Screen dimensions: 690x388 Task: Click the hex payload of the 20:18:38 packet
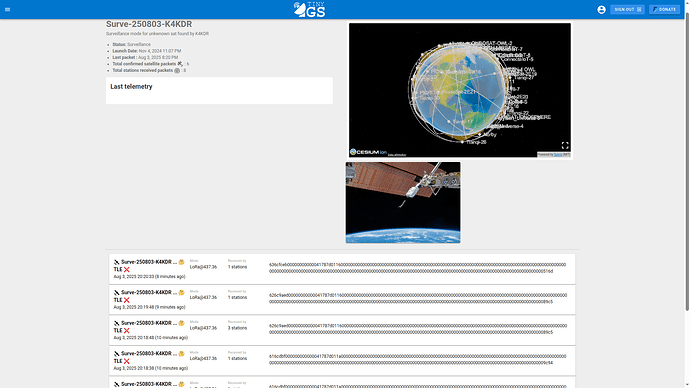(x=418, y=359)
